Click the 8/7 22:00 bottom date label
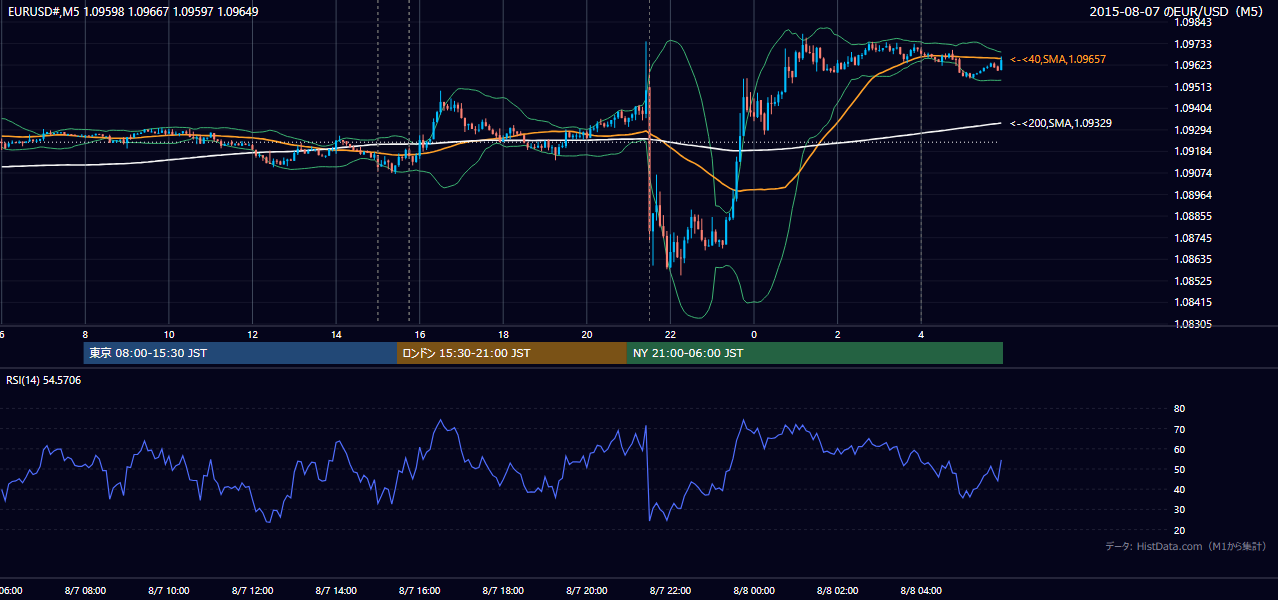 [x=670, y=591]
